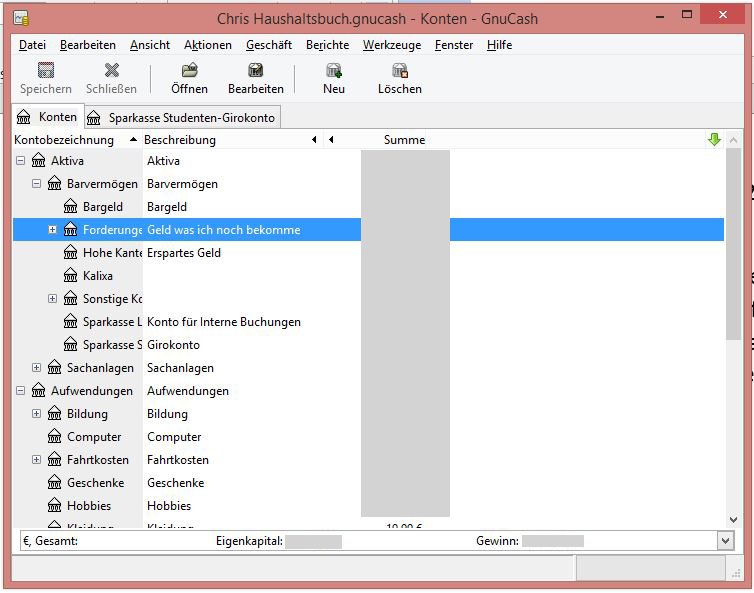Click the bank icon of Kalixa row
The width and height of the screenshot is (754, 593).
(70, 276)
